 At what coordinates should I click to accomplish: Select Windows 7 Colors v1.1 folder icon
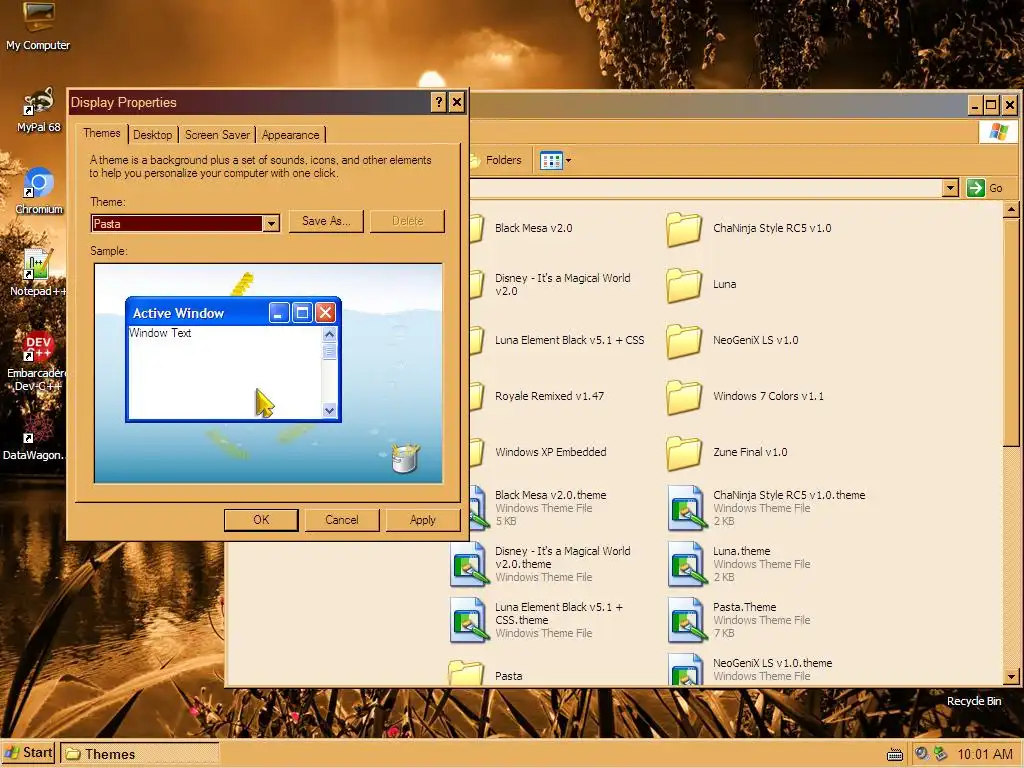click(x=684, y=396)
